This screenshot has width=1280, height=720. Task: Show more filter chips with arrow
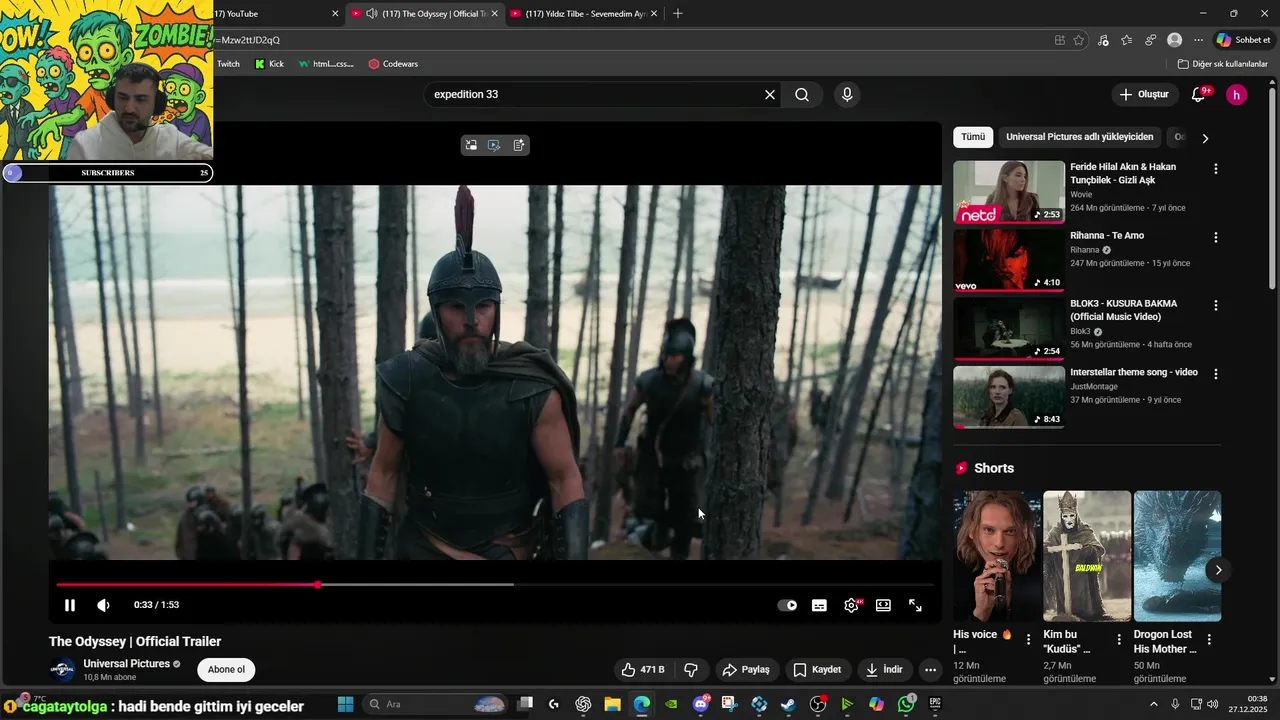pos(1205,138)
